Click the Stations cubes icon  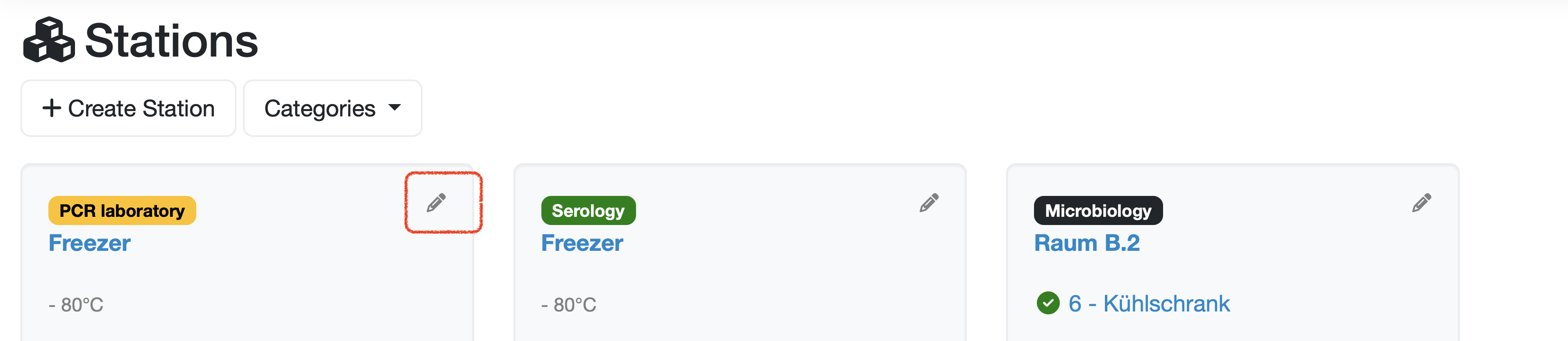[49, 40]
